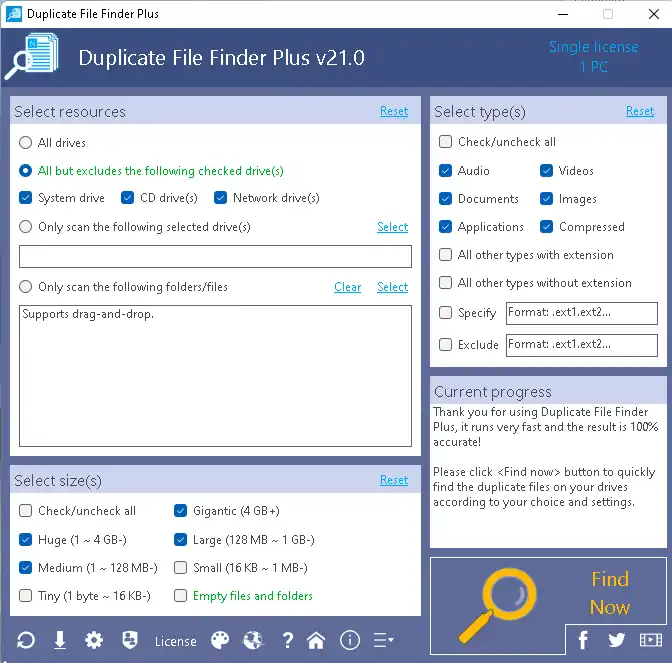Expand the menu list dropdown in bottom toolbar

[383, 640]
